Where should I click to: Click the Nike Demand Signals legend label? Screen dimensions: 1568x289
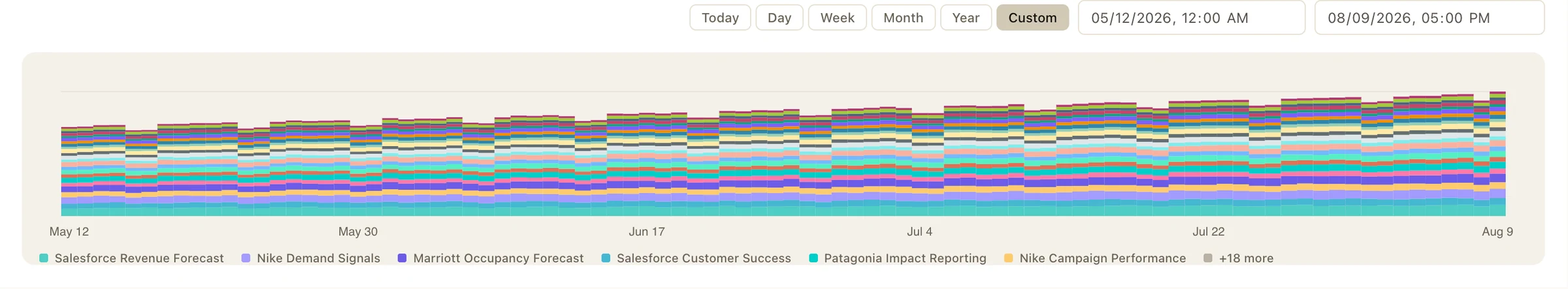point(318,258)
